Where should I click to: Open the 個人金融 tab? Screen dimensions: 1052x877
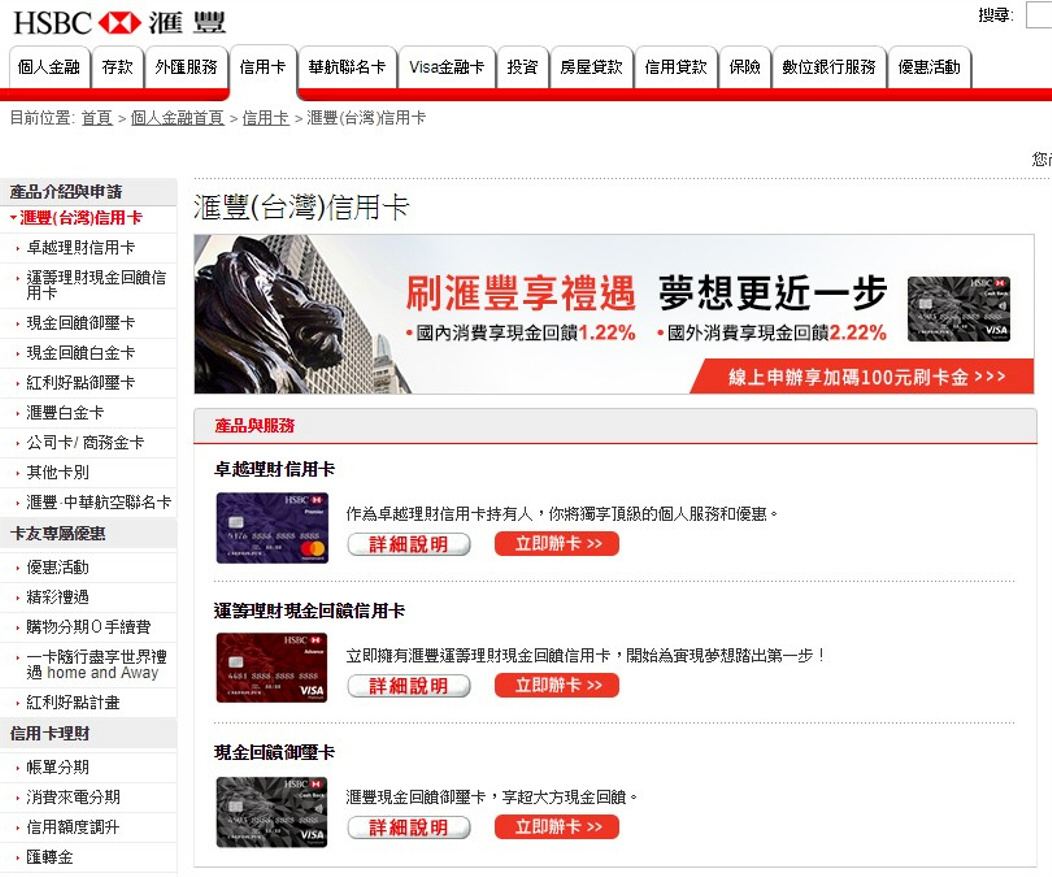49,67
